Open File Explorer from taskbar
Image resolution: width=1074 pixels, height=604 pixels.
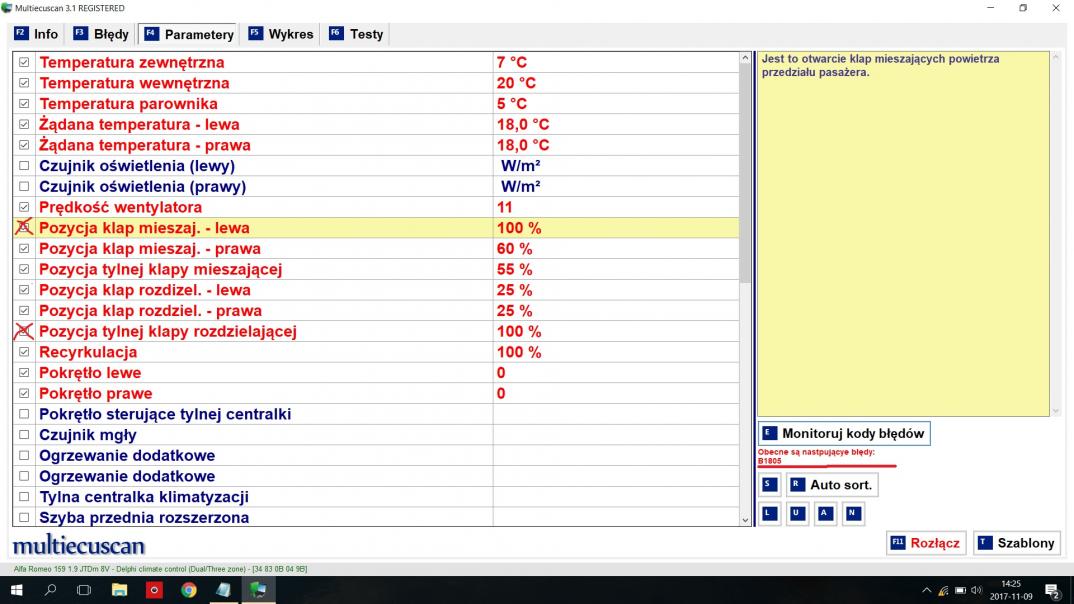click(x=119, y=590)
